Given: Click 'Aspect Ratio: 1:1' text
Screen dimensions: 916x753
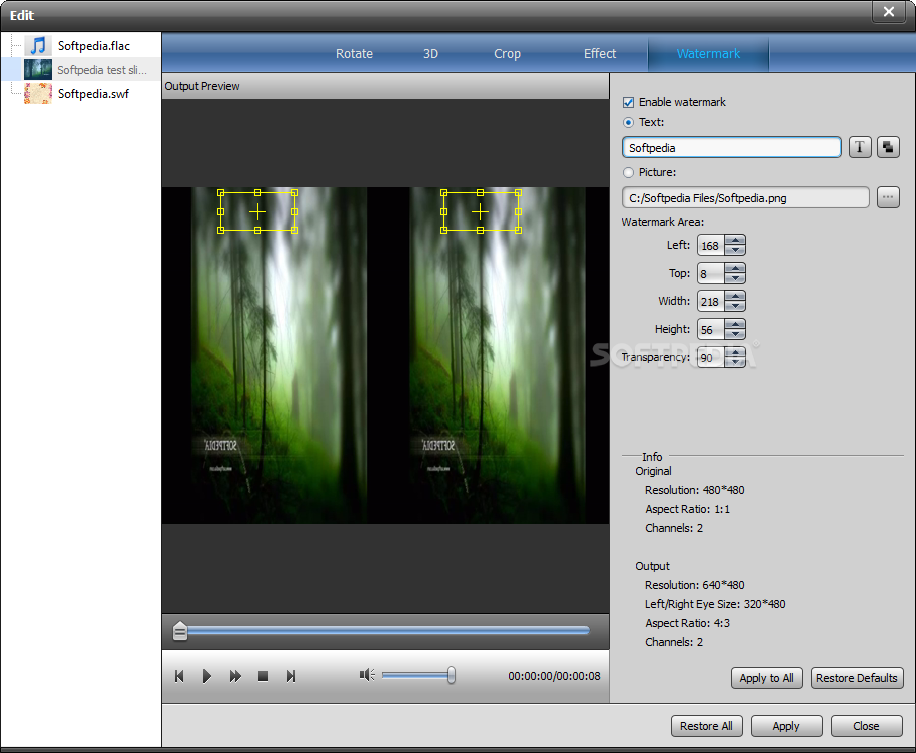Looking at the screenshot, I should click(x=688, y=509).
